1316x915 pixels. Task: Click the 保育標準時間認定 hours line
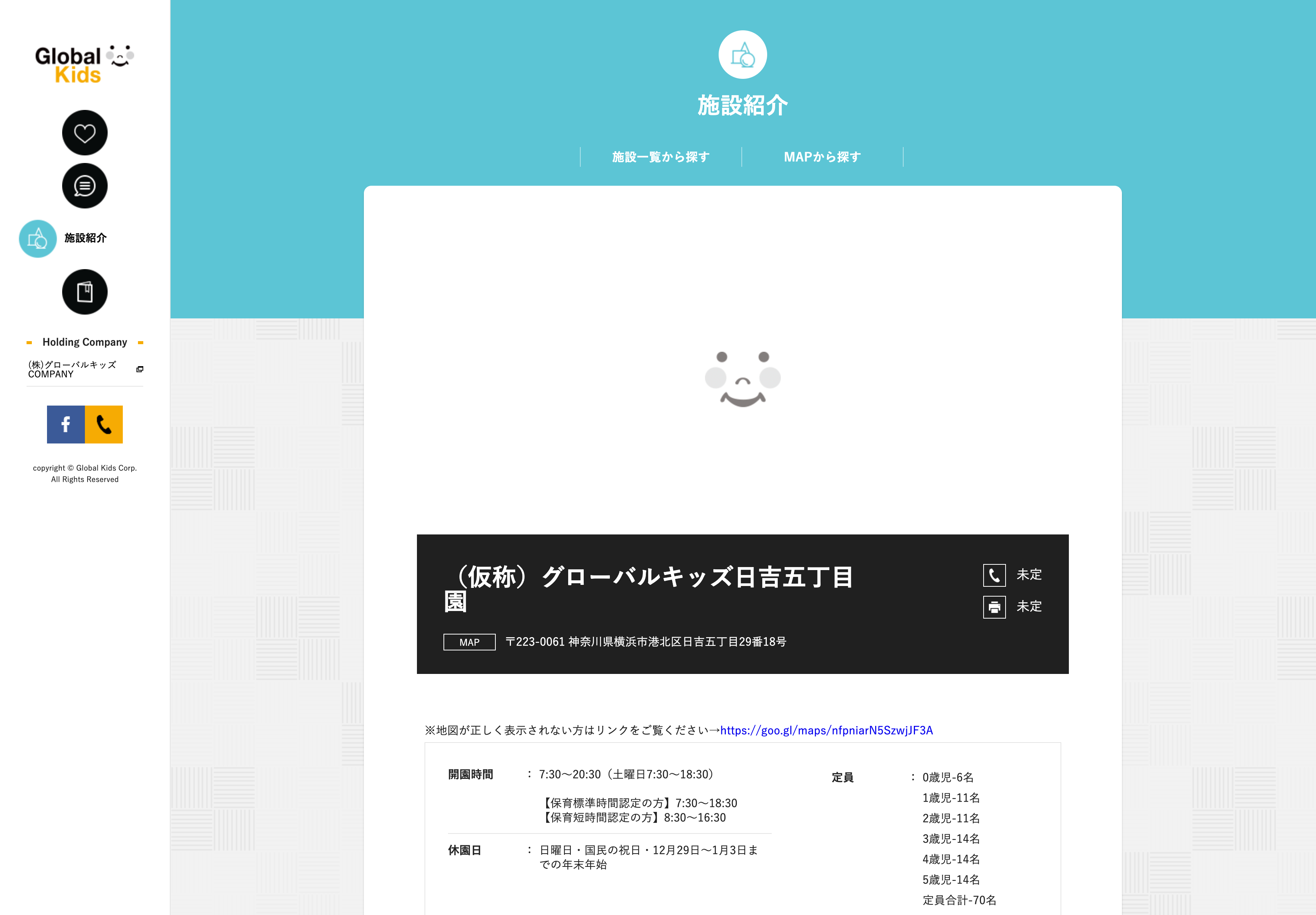639,803
